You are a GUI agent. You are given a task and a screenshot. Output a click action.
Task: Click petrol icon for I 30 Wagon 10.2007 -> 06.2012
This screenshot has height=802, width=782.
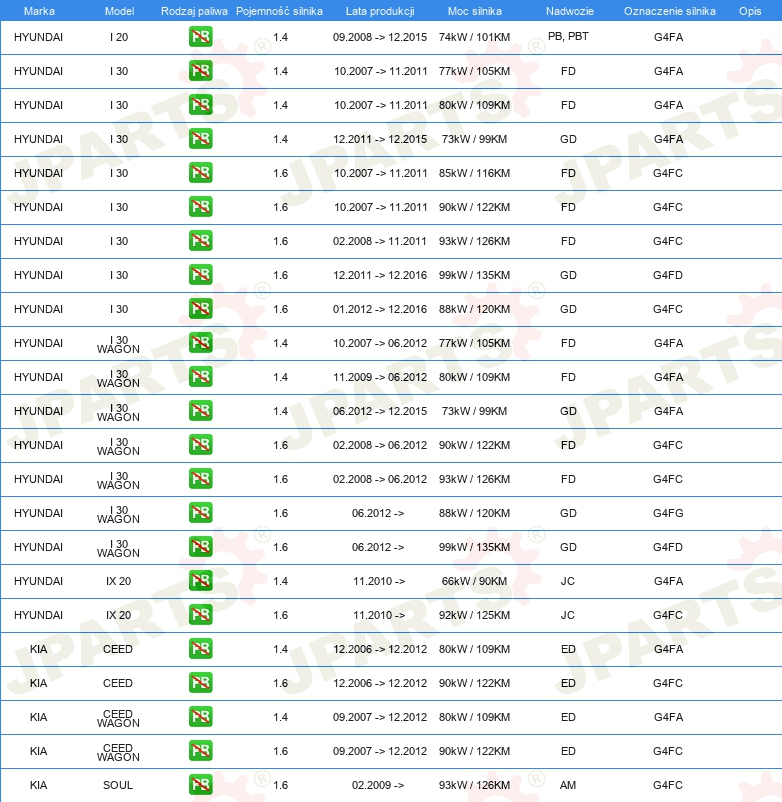point(200,343)
